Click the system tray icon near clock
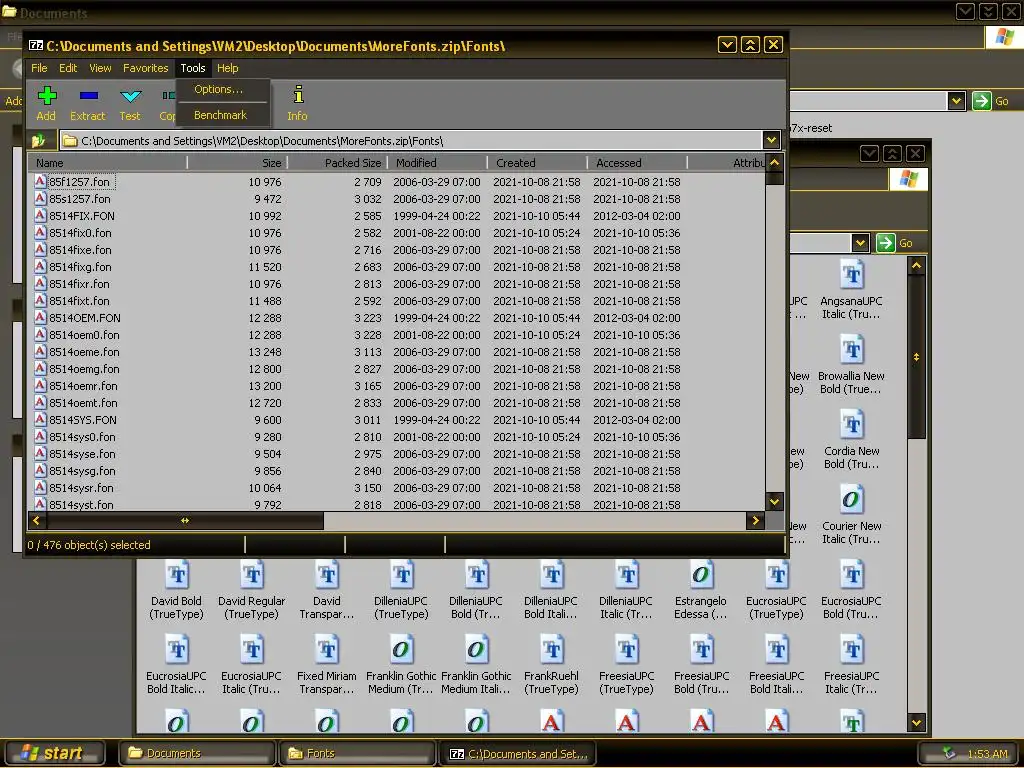 [949, 753]
